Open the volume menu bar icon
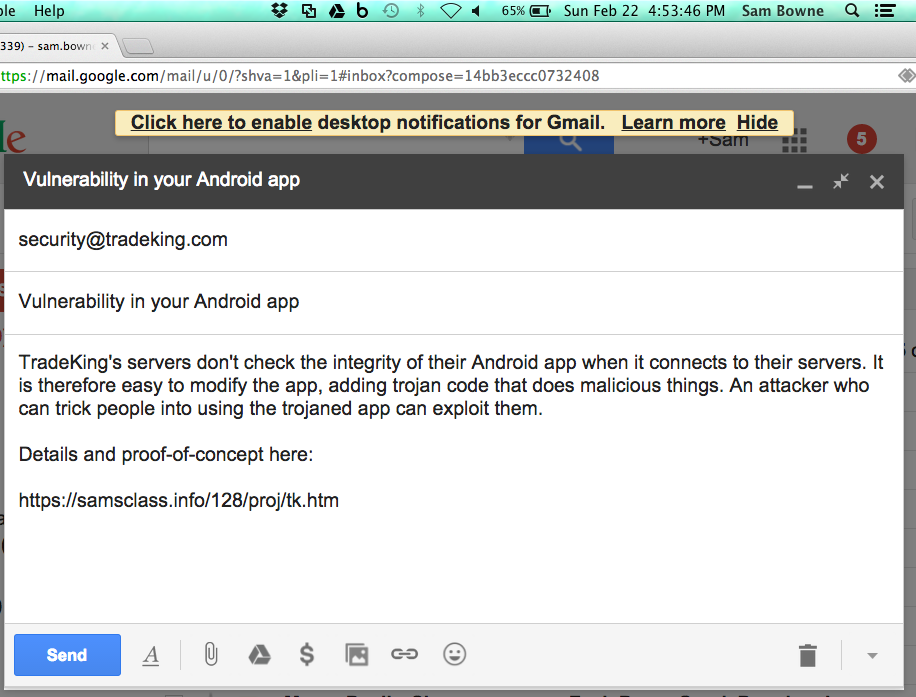 [x=476, y=11]
